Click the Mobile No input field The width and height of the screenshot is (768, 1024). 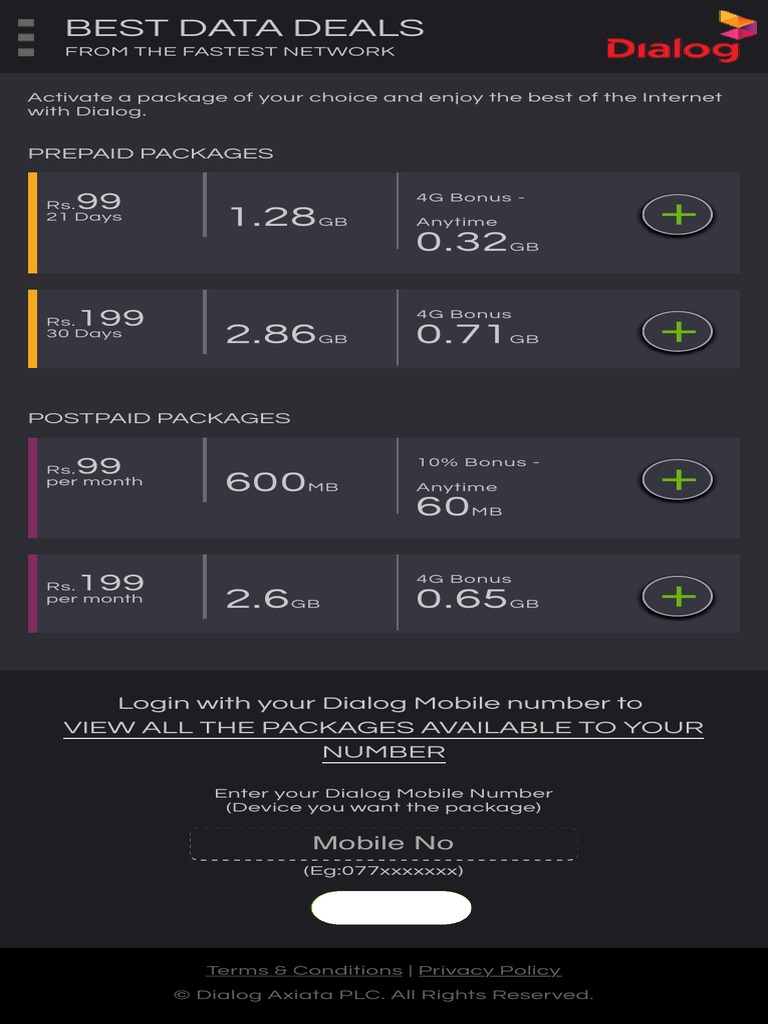pyautogui.click(x=383, y=843)
